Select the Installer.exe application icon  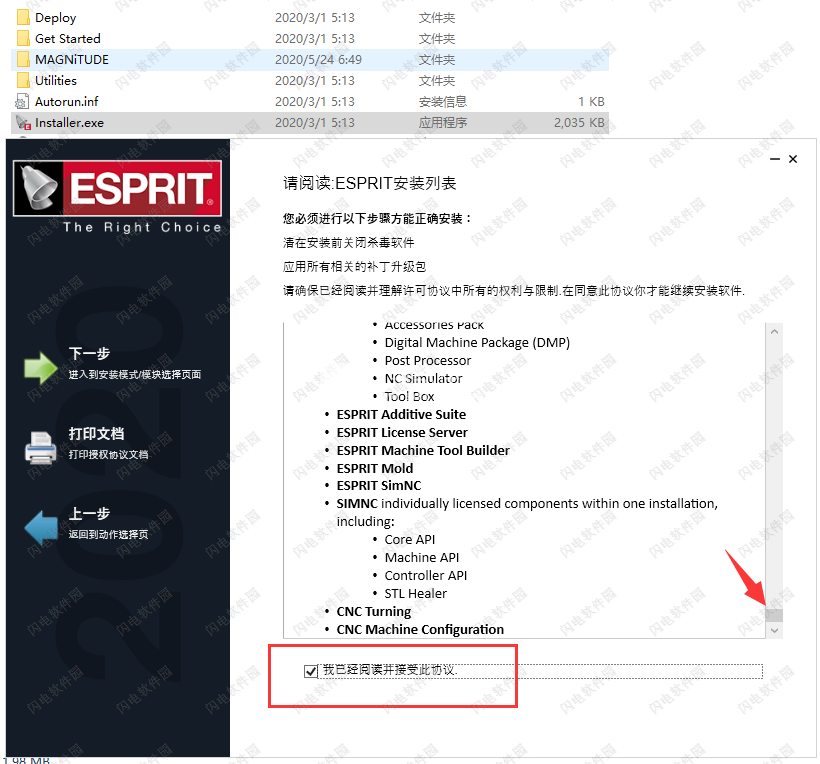(23, 123)
